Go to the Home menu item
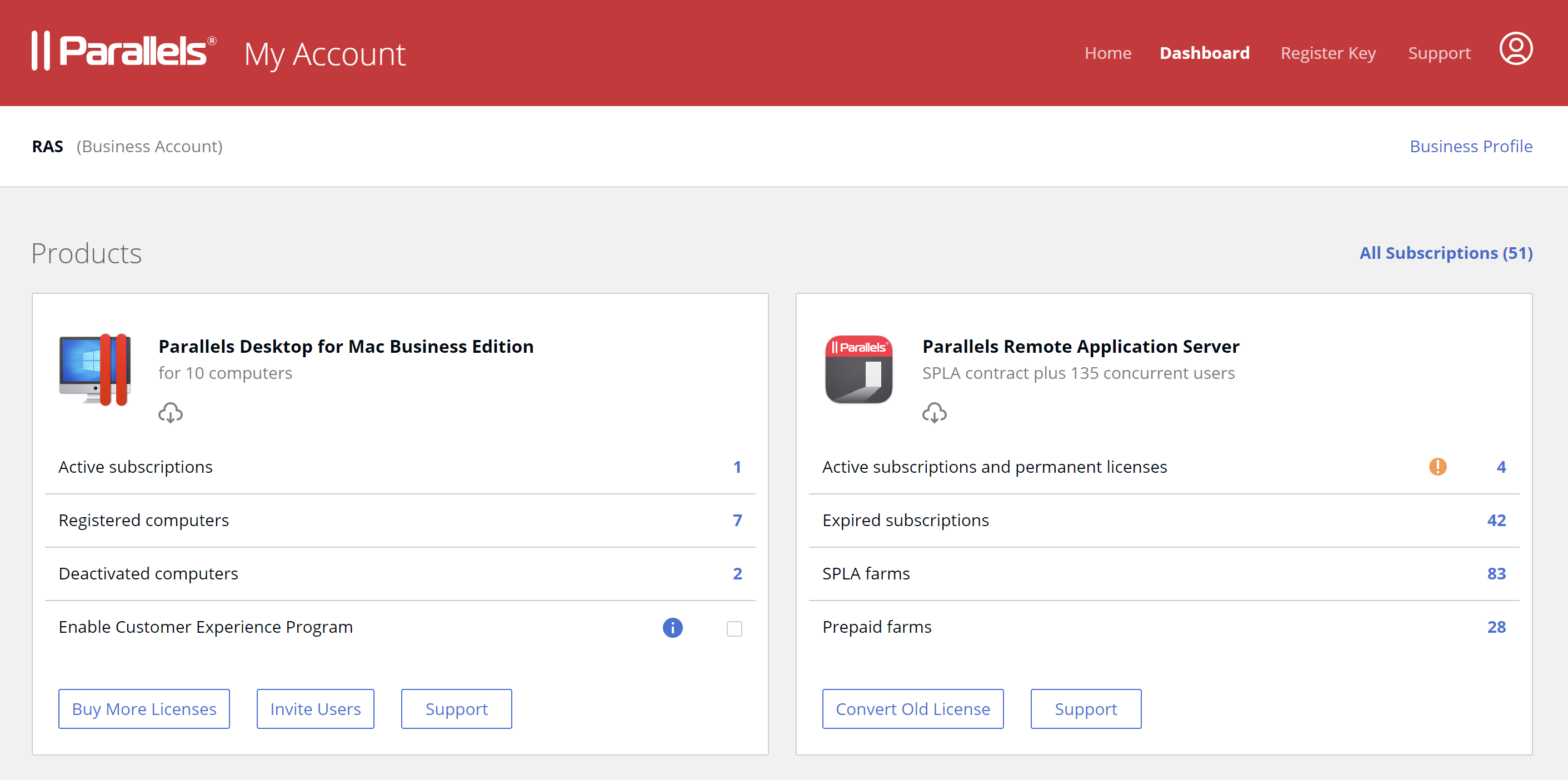The width and height of the screenshot is (1568, 780). tap(1108, 53)
